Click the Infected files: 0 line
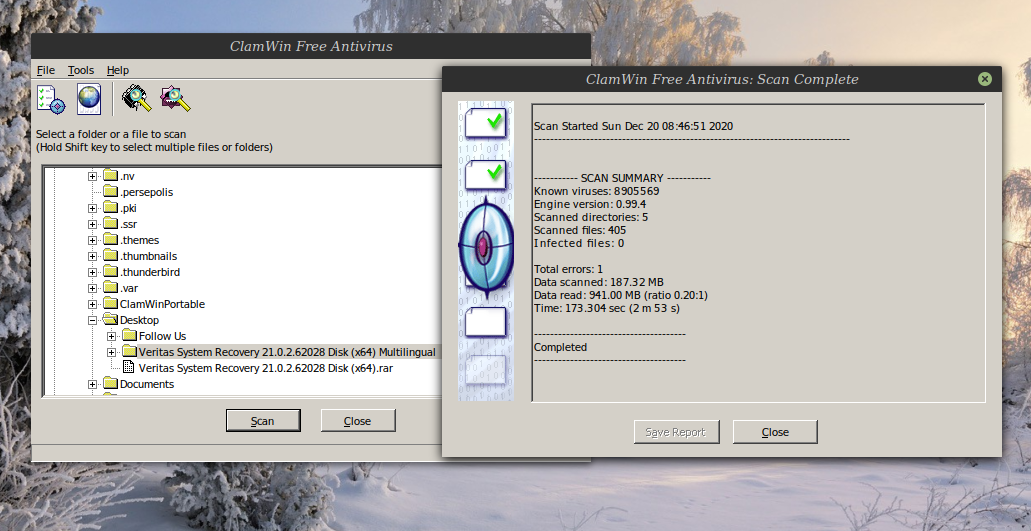Image resolution: width=1031 pixels, height=531 pixels. coord(579,243)
